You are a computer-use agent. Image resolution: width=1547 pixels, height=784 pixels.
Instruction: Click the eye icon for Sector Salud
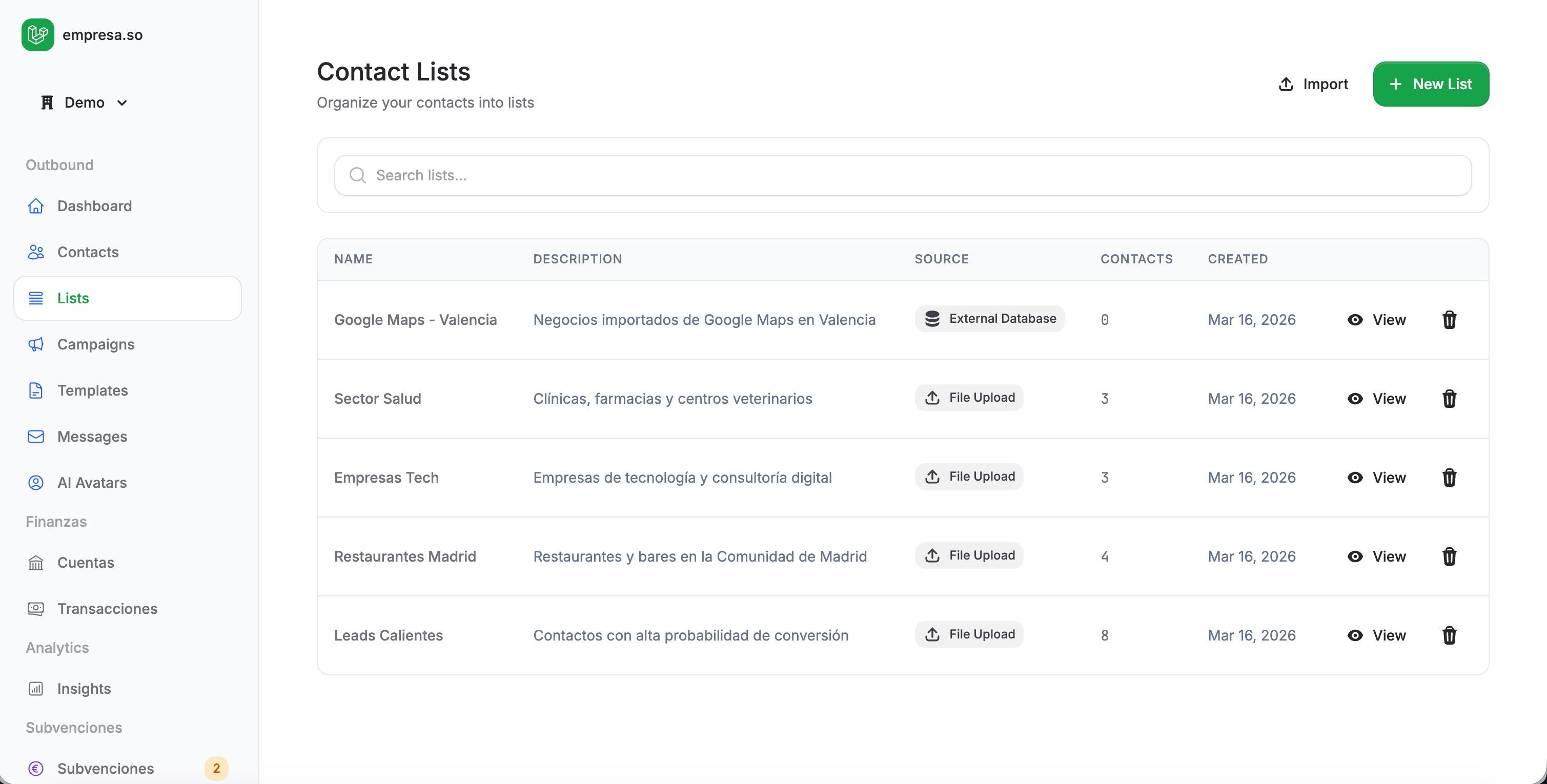[x=1355, y=399]
